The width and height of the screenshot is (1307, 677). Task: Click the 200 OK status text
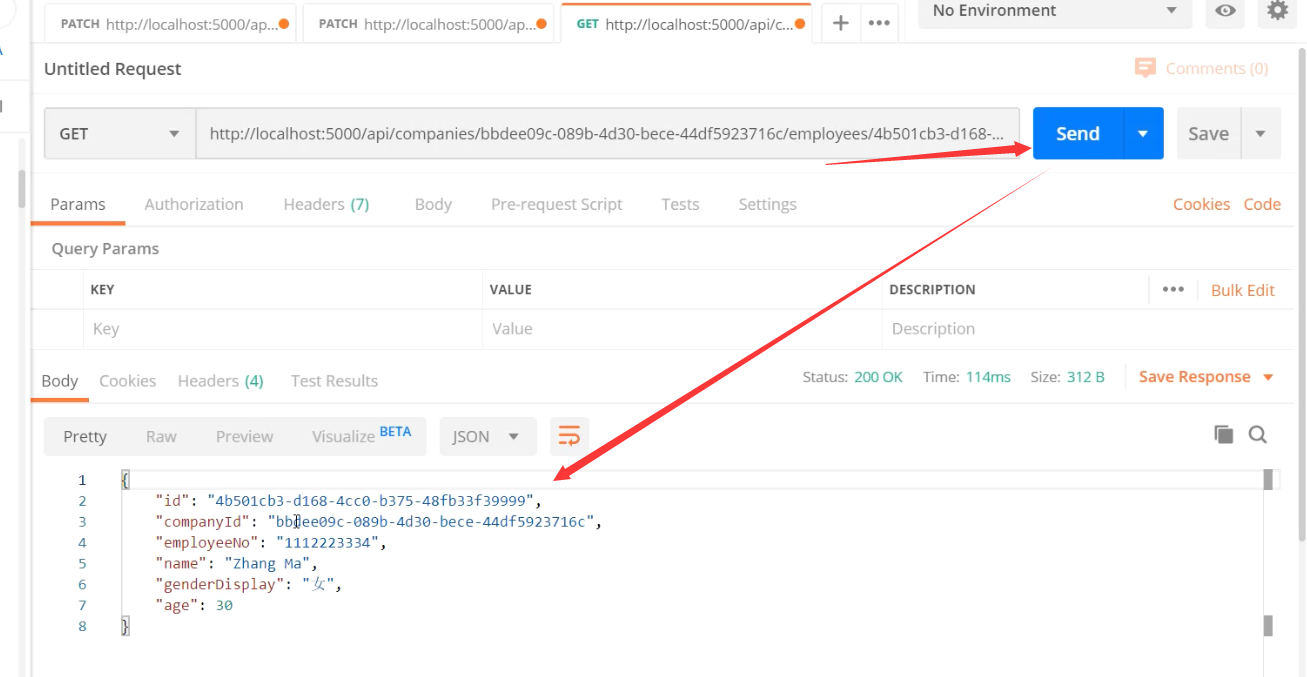(x=878, y=377)
